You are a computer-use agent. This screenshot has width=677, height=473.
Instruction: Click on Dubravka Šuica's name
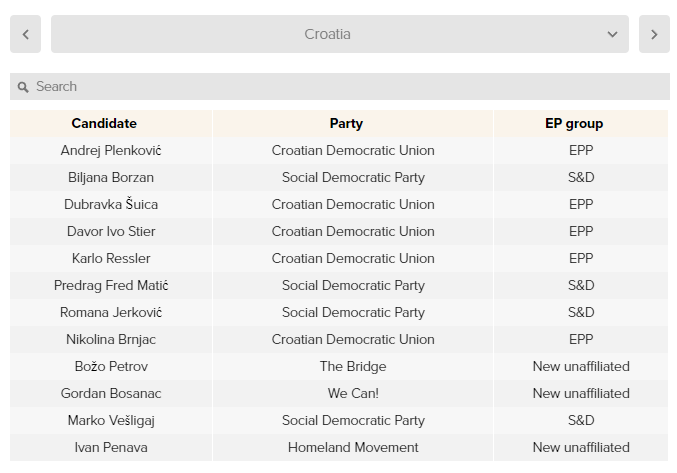point(111,205)
